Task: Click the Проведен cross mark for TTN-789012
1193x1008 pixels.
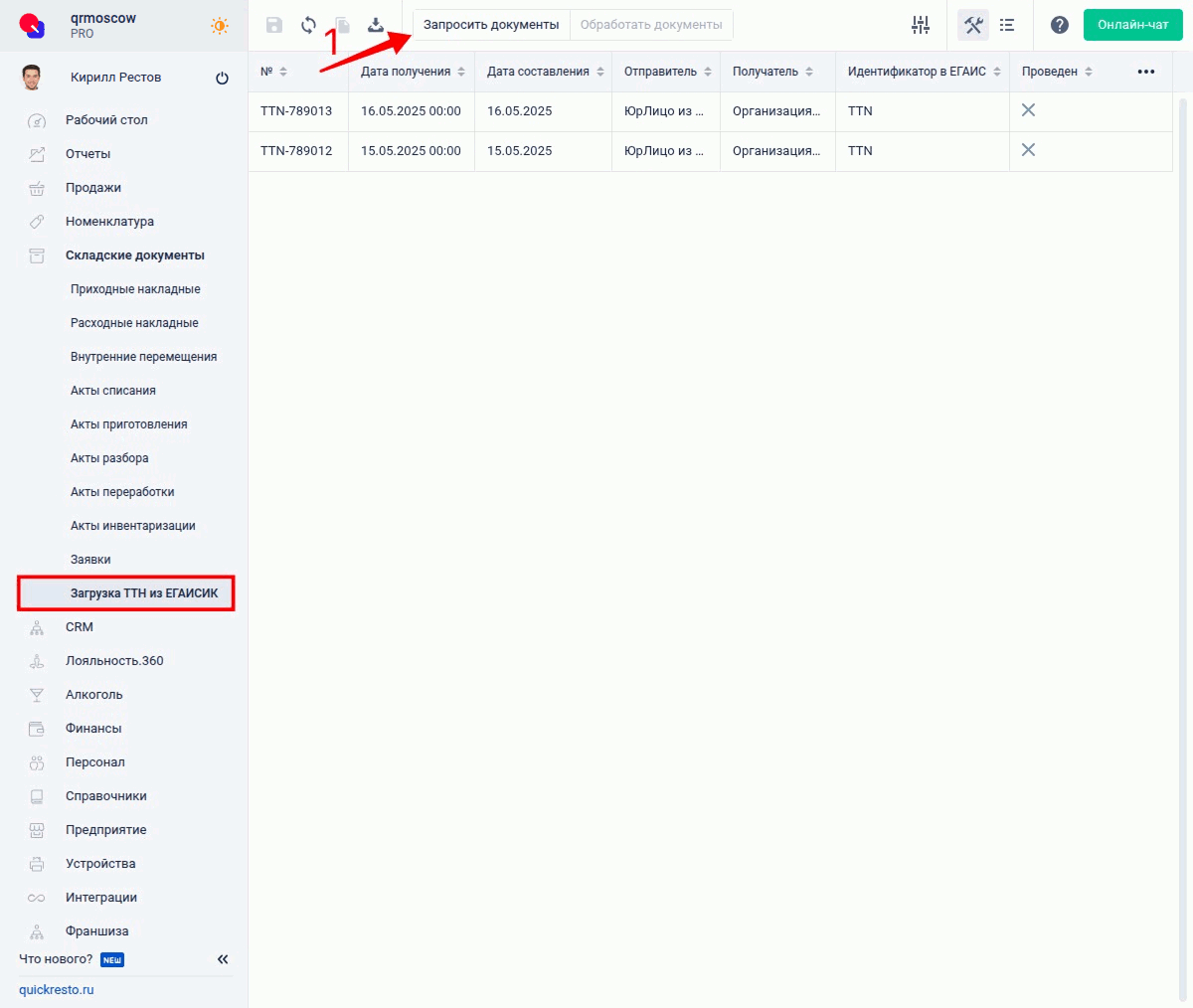Action: click(x=1028, y=150)
